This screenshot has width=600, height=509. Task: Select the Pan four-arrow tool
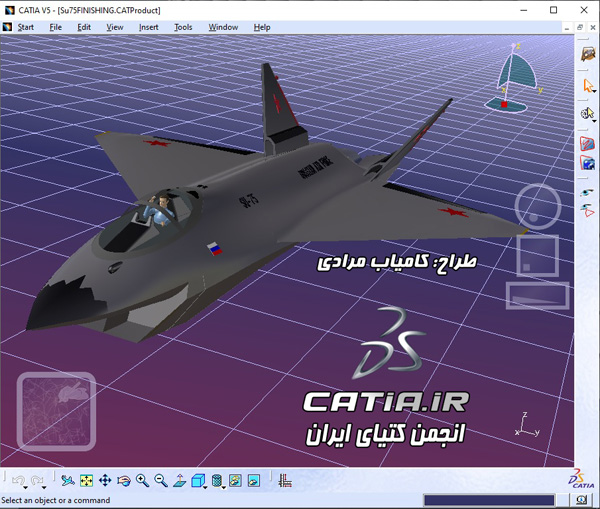(105, 480)
